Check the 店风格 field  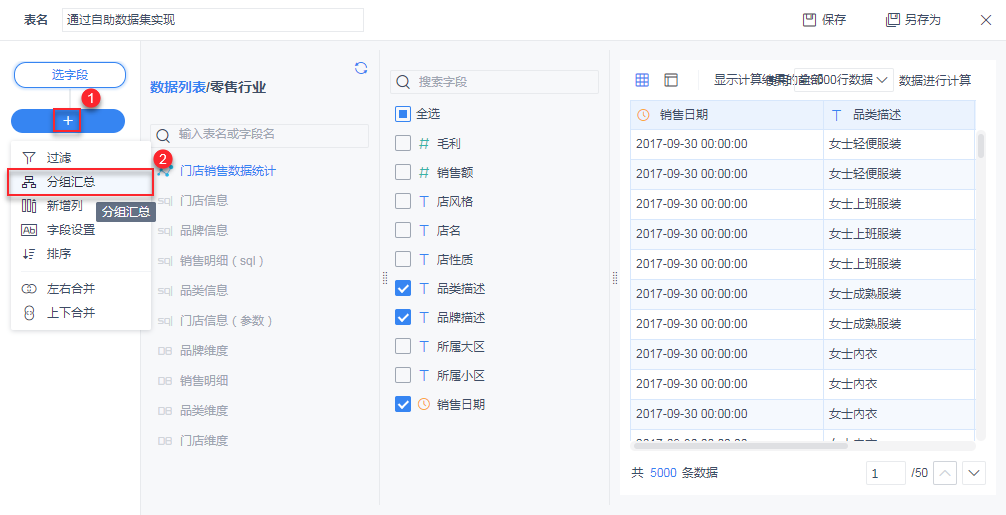click(x=403, y=201)
